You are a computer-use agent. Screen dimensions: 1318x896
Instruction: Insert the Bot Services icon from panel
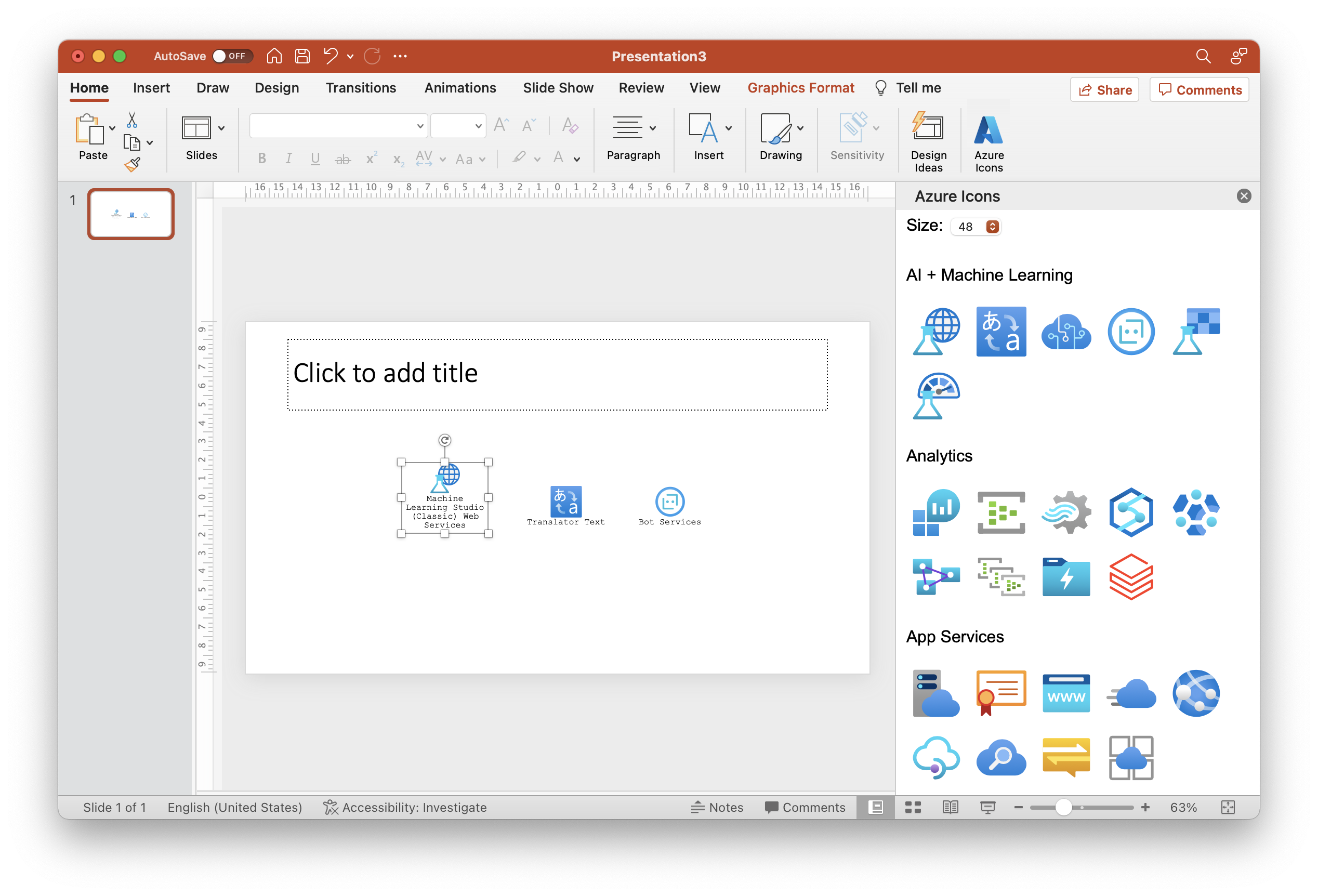tap(1130, 332)
